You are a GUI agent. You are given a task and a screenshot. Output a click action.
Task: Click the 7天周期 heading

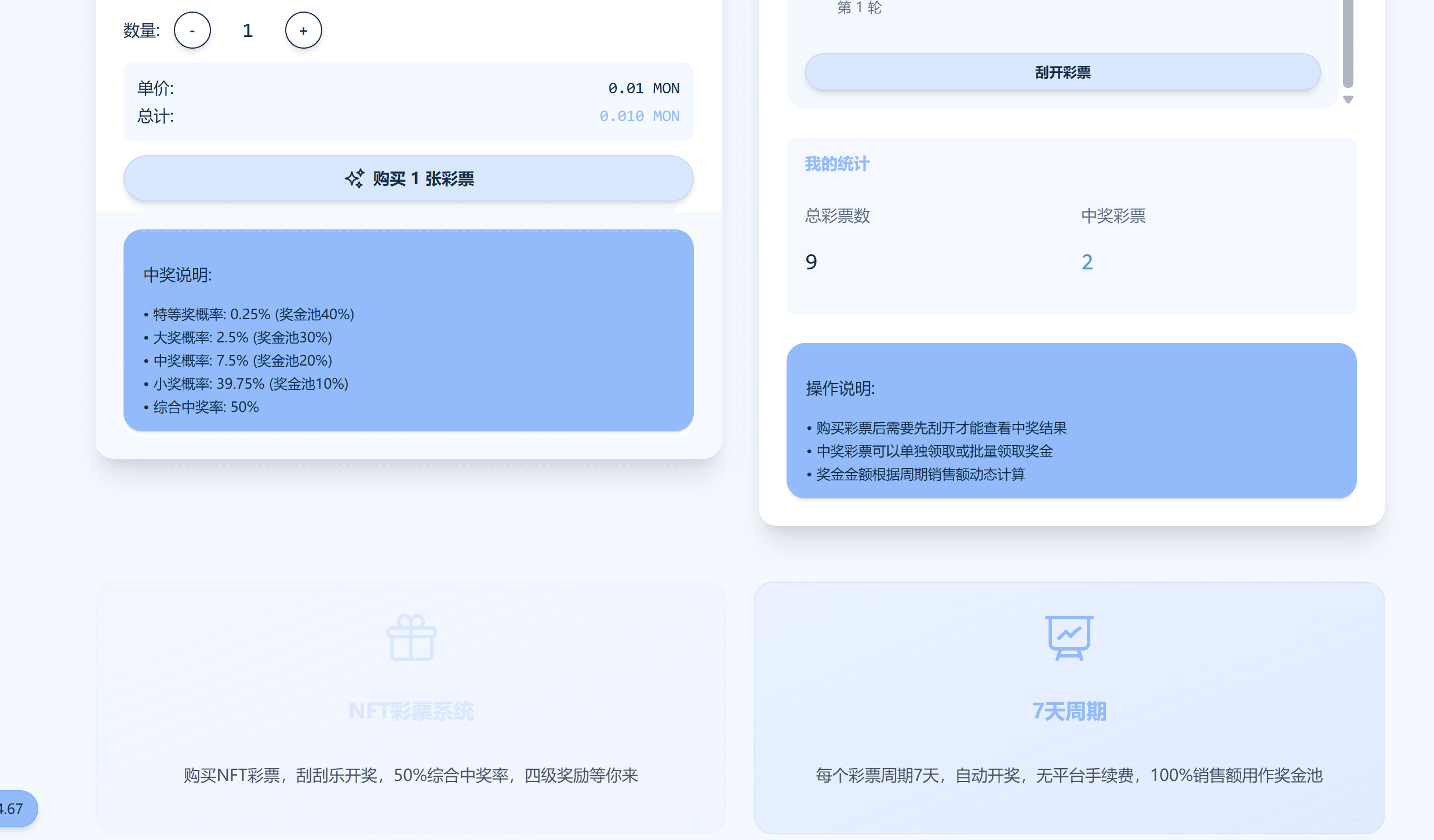coord(1069,711)
